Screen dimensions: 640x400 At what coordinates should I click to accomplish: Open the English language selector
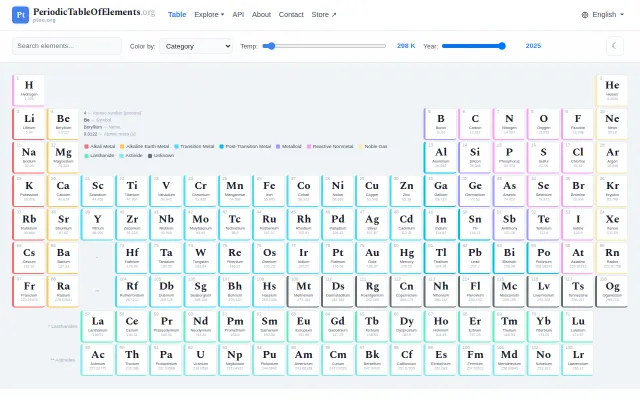603,15
